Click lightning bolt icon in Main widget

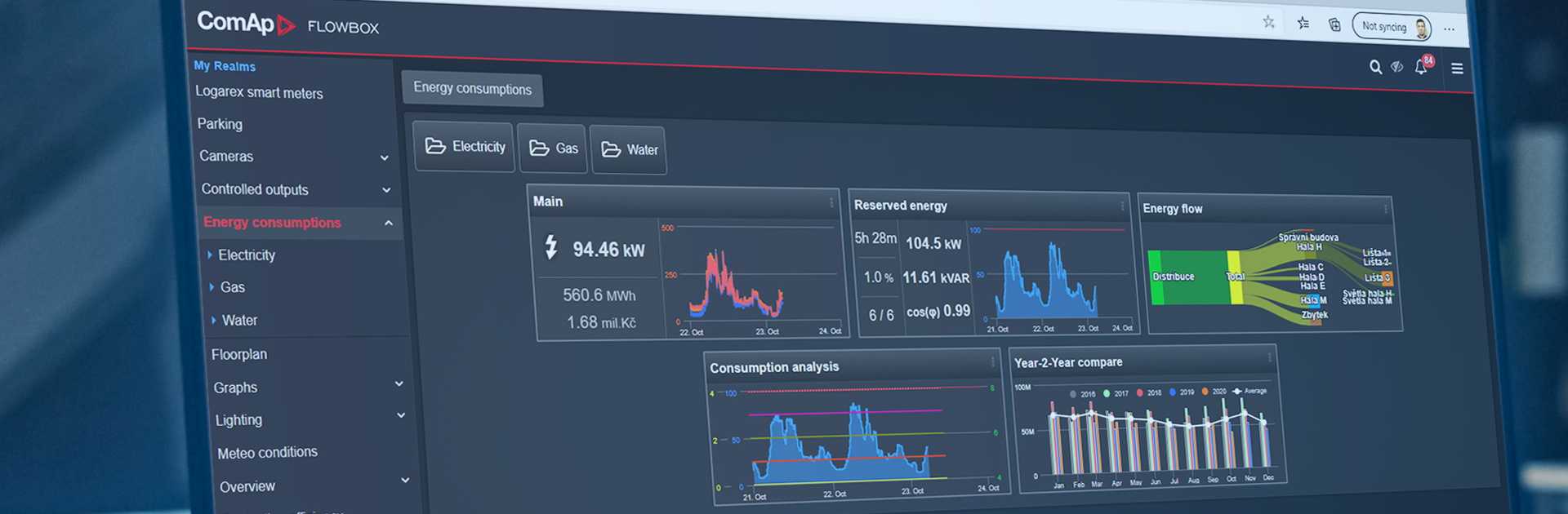click(x=551, y=246)
